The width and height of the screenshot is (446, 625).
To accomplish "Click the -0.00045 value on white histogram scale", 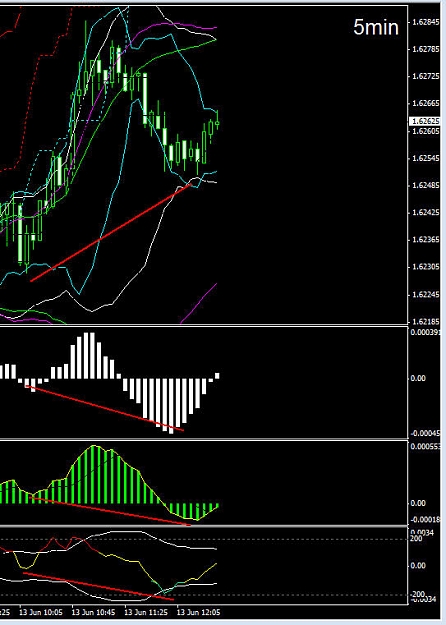I will (426, 433).
